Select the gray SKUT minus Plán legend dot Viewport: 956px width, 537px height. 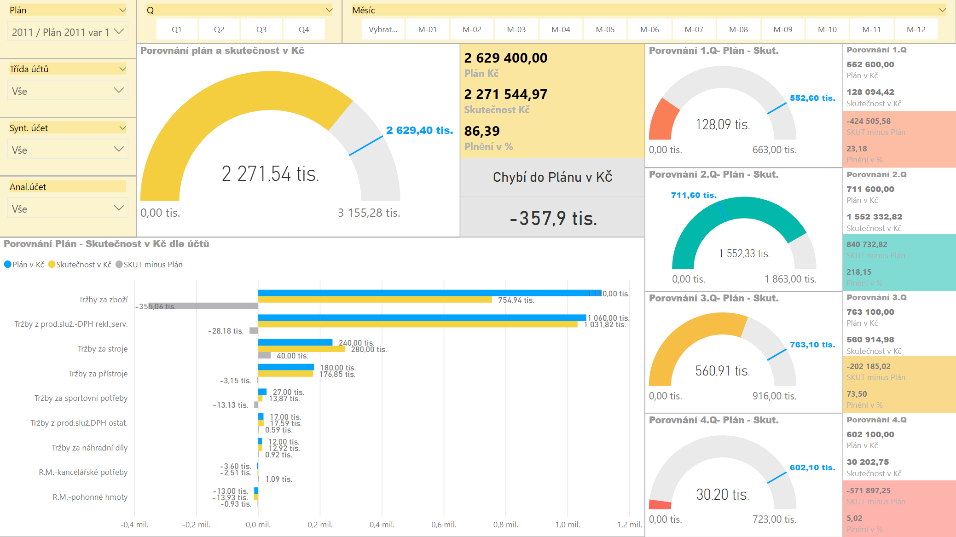[x=118, y=265]
